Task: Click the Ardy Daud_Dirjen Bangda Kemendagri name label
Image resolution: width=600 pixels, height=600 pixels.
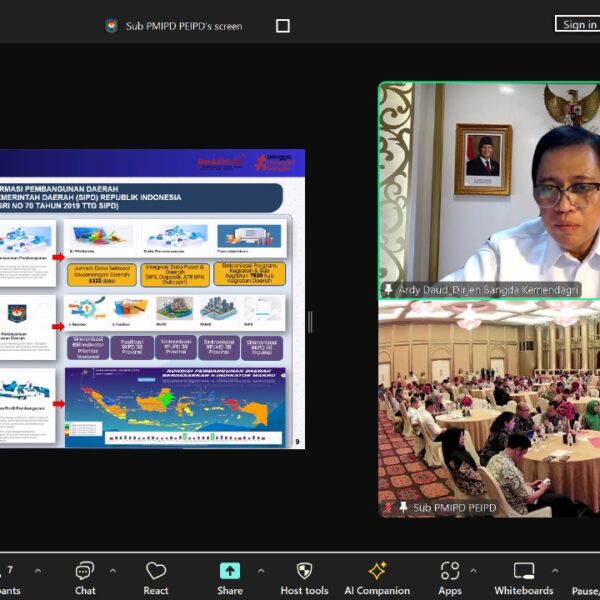Action: point(488,290)
